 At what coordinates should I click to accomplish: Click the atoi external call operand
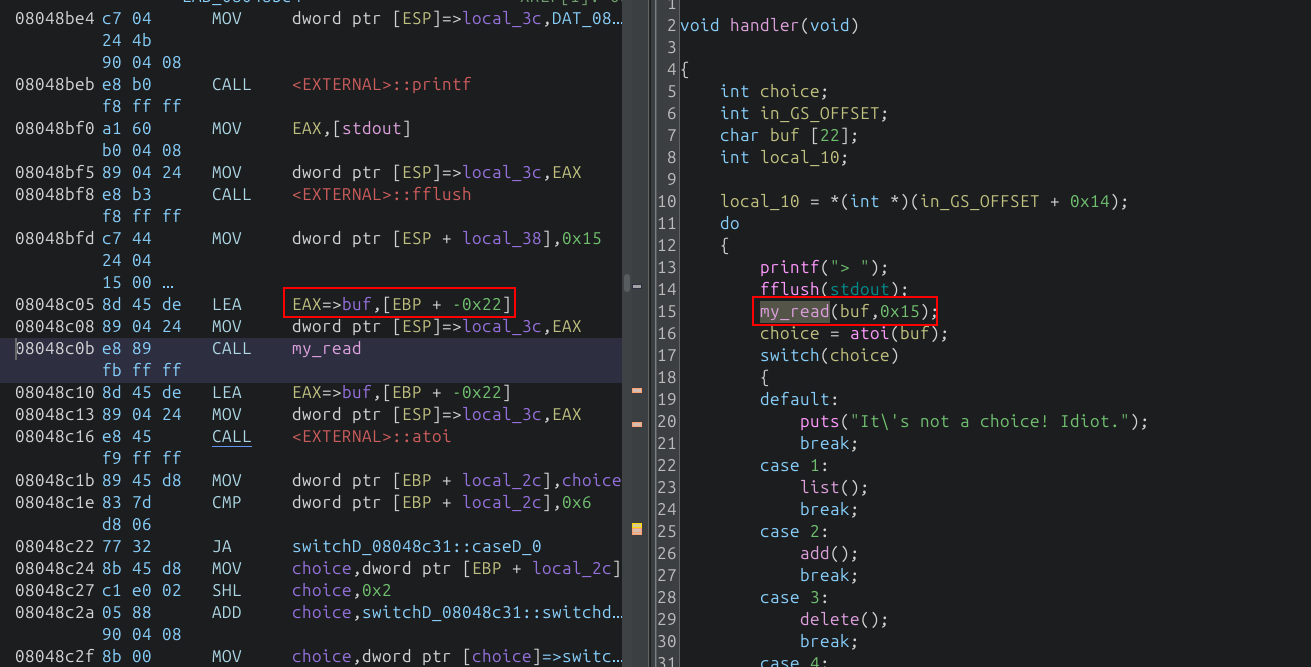371,436
